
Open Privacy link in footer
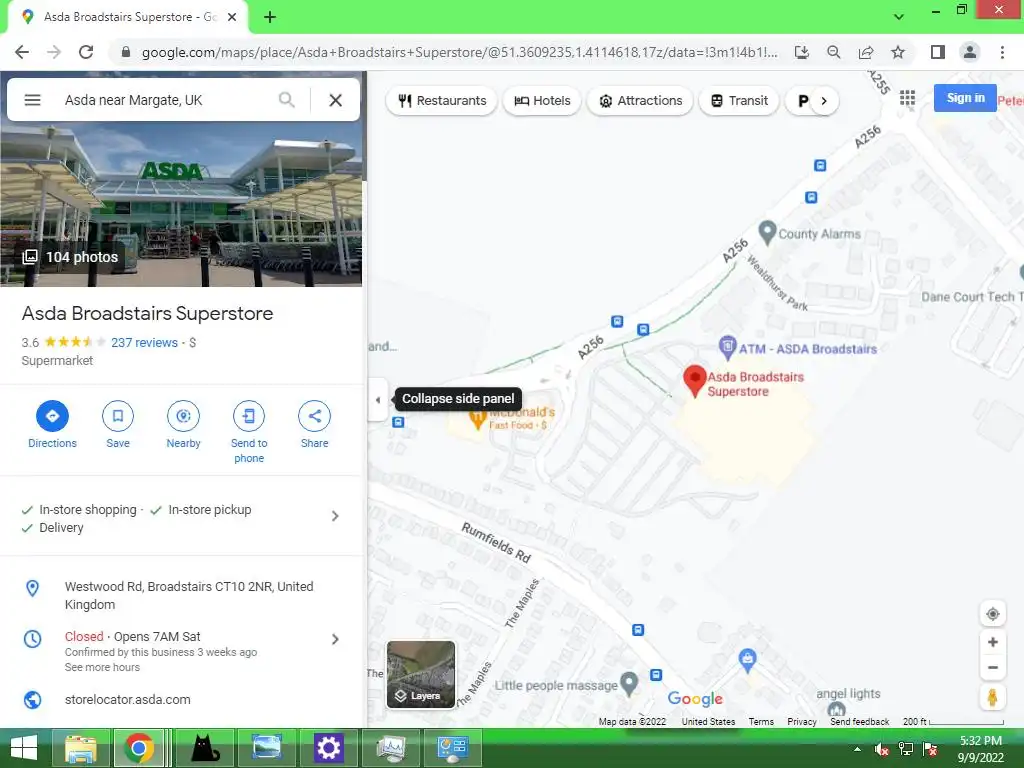[802, 722]
